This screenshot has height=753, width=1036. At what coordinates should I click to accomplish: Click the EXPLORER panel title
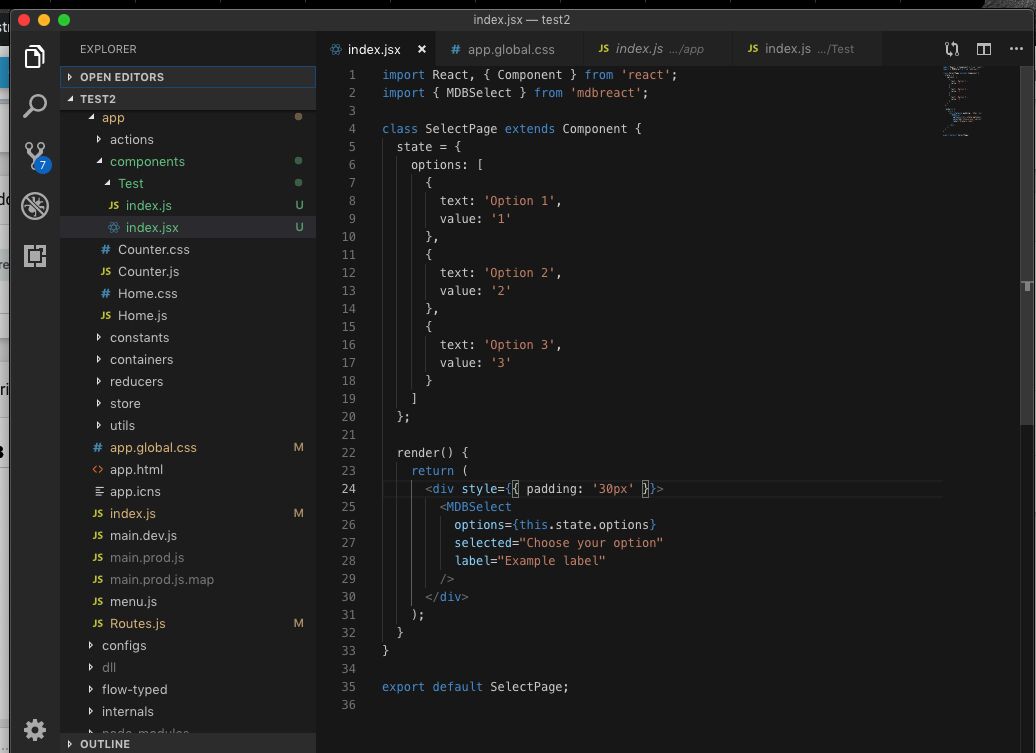click(108, 50)
